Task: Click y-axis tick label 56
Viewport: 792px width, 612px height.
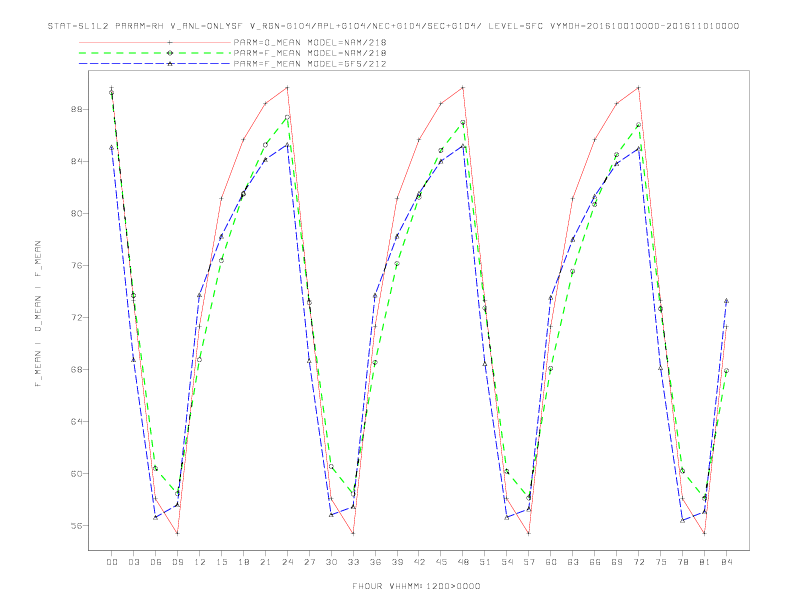Action: click(x=76, y=525)
